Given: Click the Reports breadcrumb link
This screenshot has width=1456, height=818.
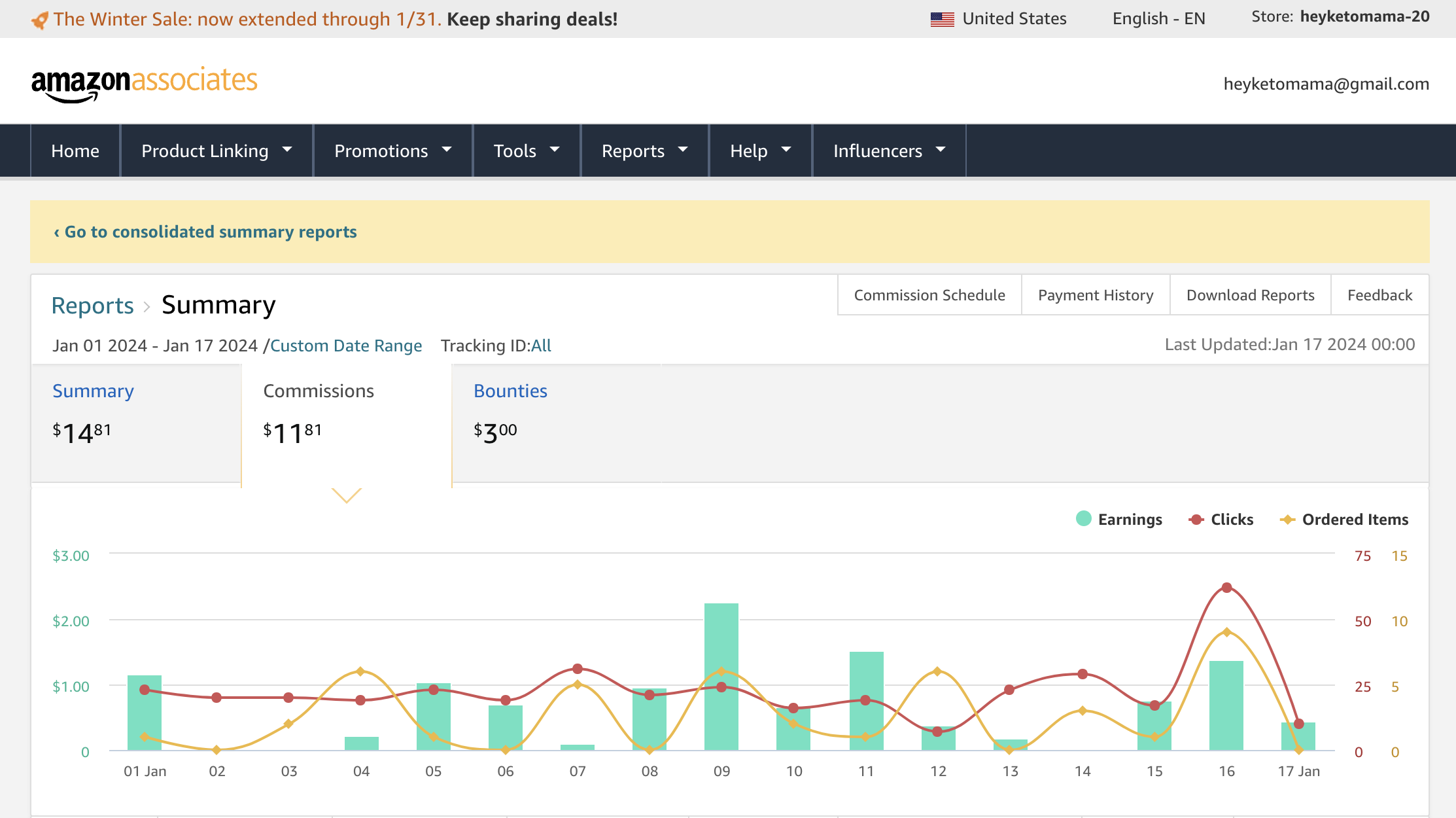Looking at the screenshot, I should coord(92,306).
